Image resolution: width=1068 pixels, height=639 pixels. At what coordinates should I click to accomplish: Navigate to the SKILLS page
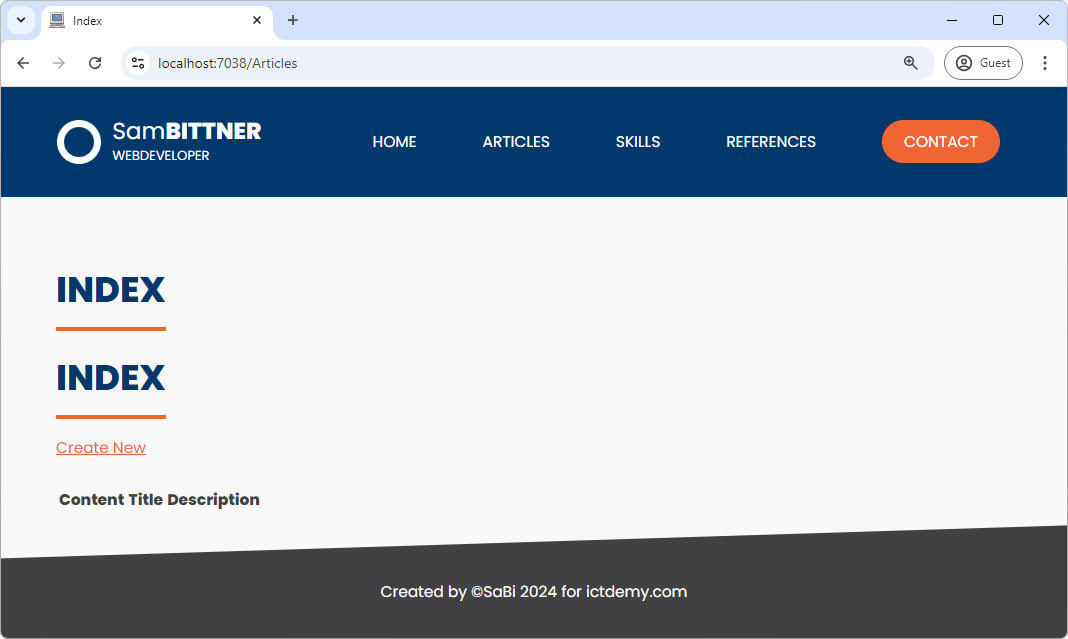coord(638,142)
